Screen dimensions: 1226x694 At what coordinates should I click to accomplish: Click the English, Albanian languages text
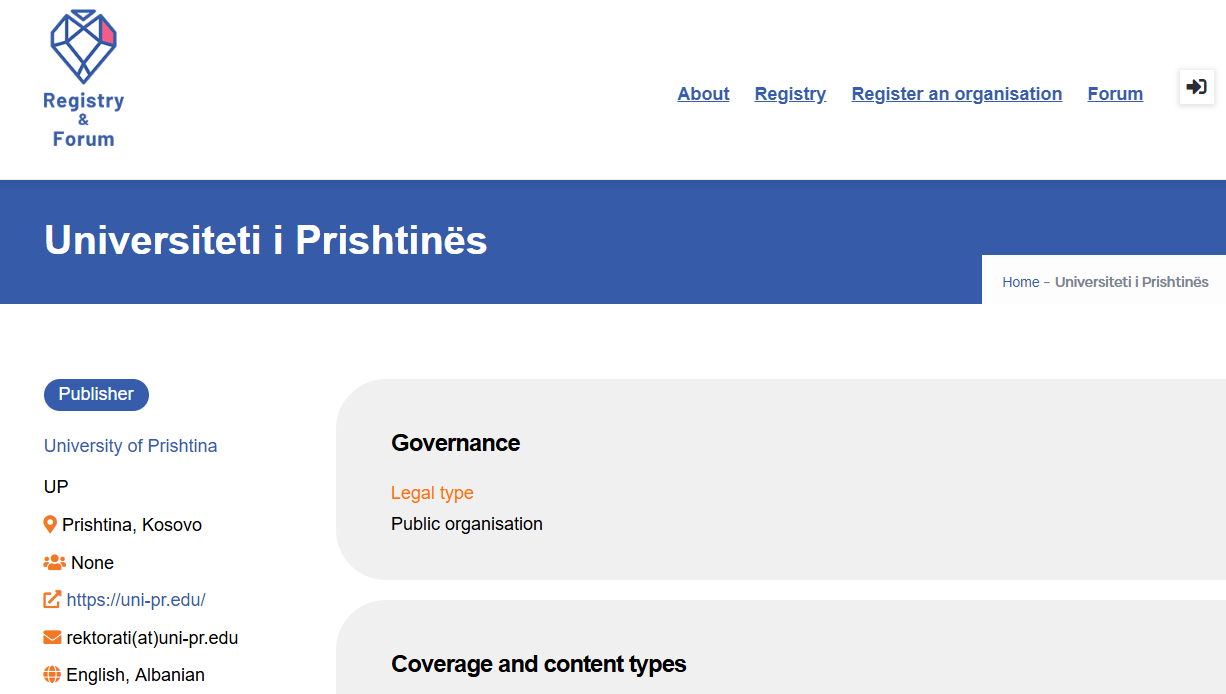pos(135,675)
